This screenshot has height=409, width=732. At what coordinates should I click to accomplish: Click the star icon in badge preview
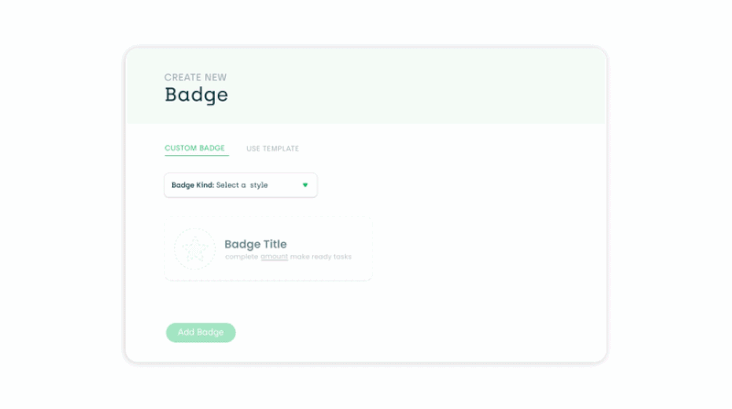click(195, 249)
